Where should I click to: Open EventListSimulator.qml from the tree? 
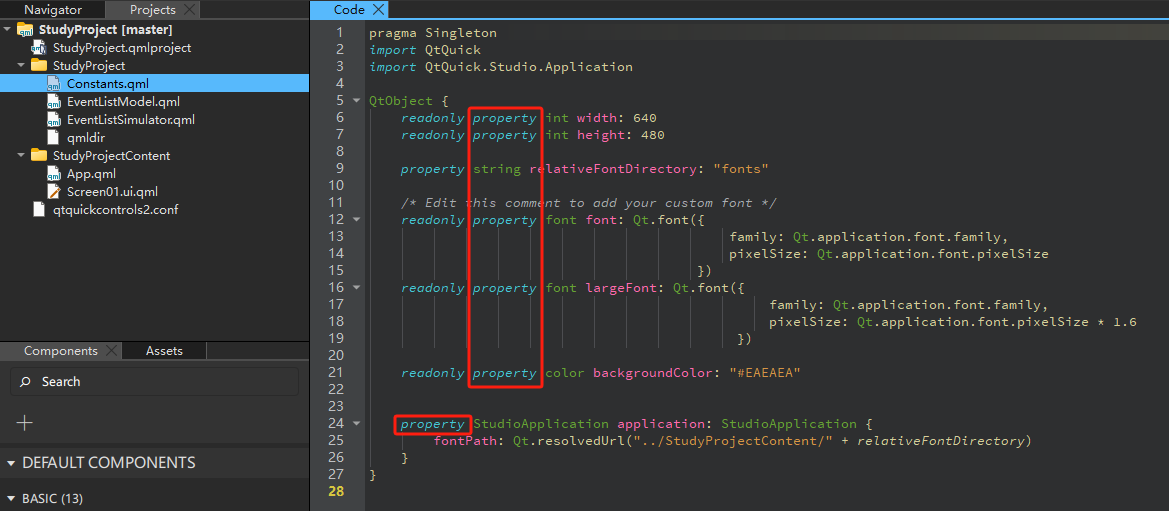[130, 119]
